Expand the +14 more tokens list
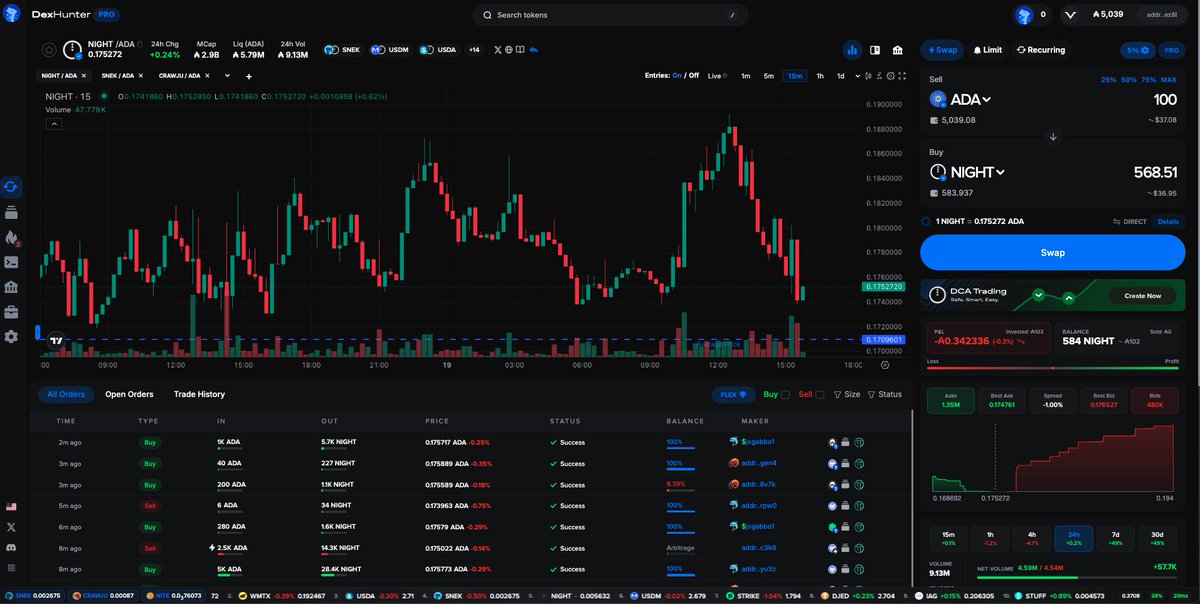Image resolution: width=1200 pixels, height=604 pixels. (x=474, y=49)
